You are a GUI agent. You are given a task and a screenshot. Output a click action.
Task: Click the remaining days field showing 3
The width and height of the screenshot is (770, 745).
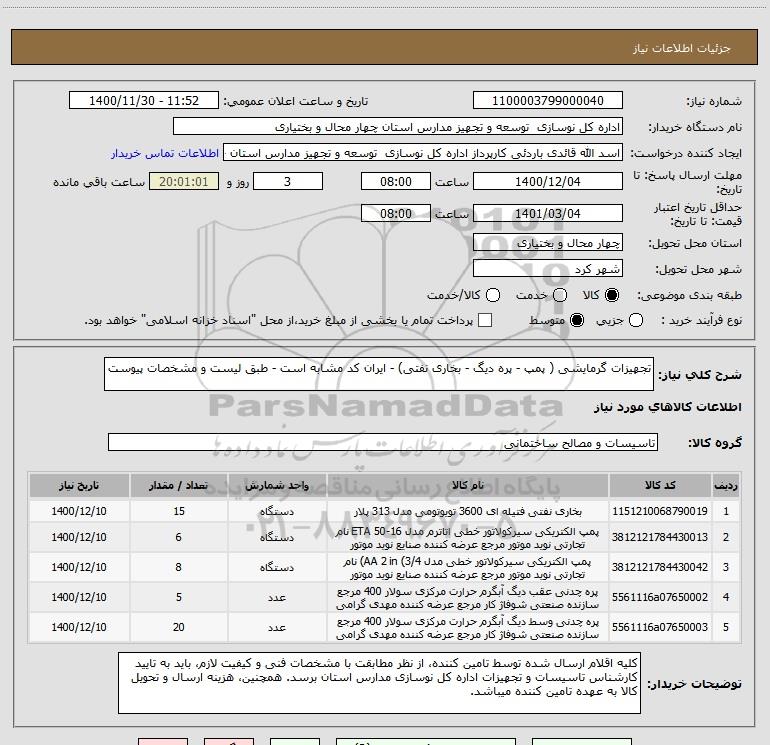pyautogui.click(x=288, y=182)
